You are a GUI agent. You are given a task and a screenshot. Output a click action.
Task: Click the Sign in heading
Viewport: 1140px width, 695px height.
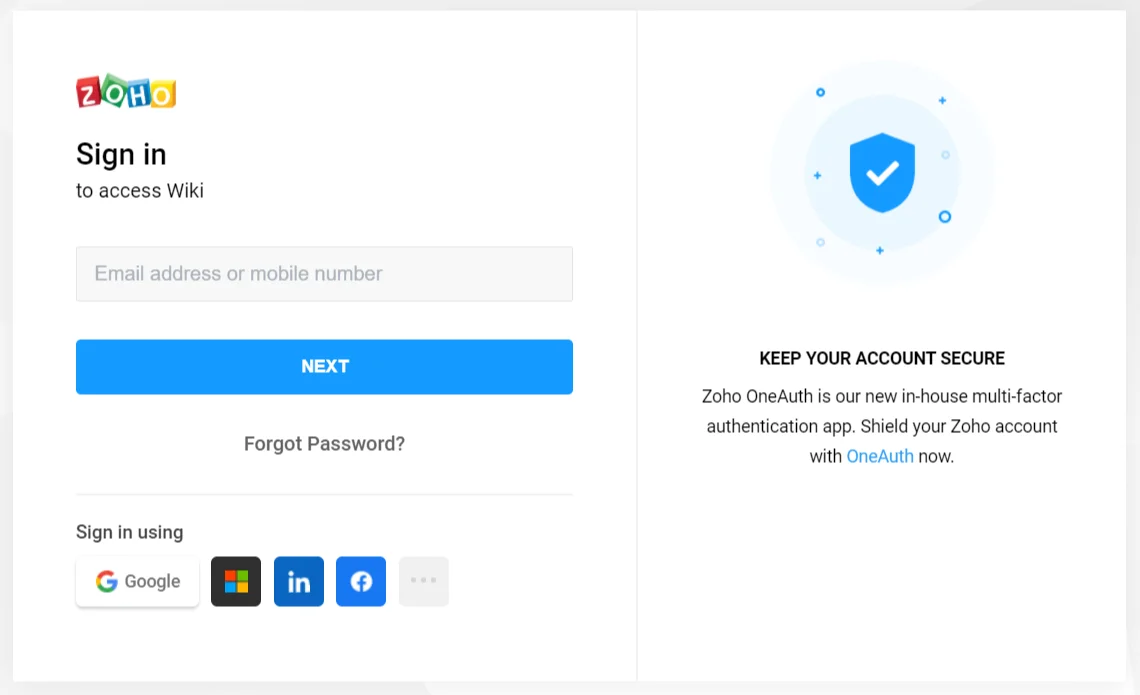click(121, 154)
